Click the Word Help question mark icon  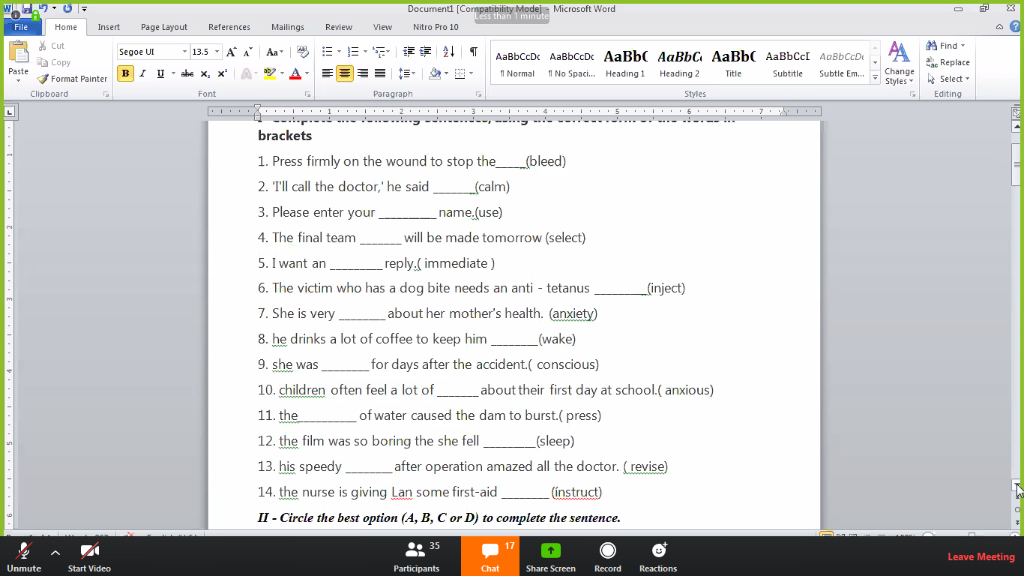click(1015, 27)
